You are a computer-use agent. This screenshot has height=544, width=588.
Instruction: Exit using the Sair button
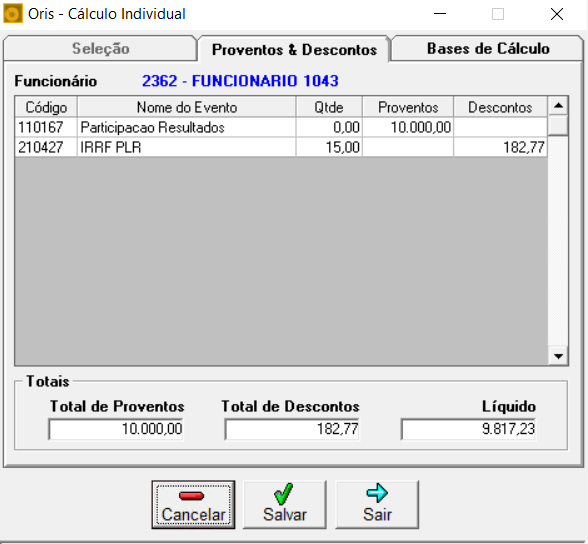click(377, 505)
